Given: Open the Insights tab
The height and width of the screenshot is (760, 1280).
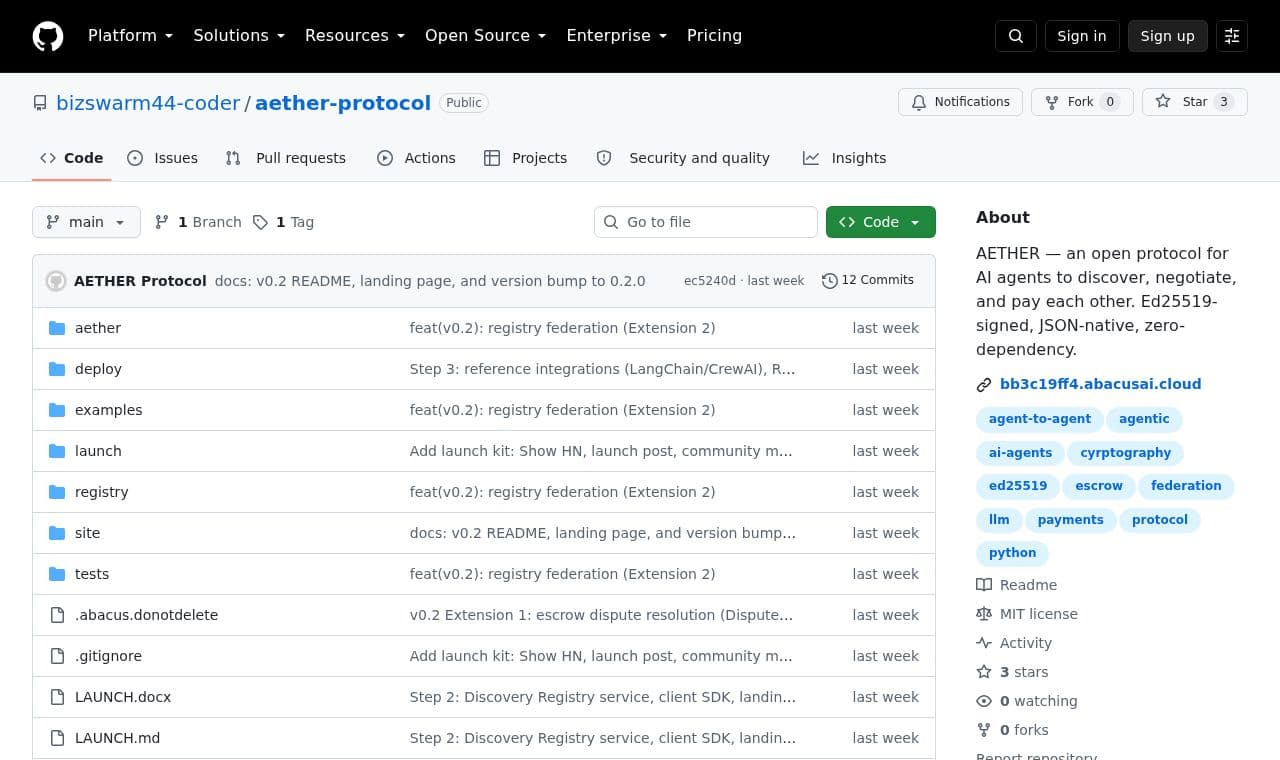Looking at the screenshot, I should coord(844,158).
